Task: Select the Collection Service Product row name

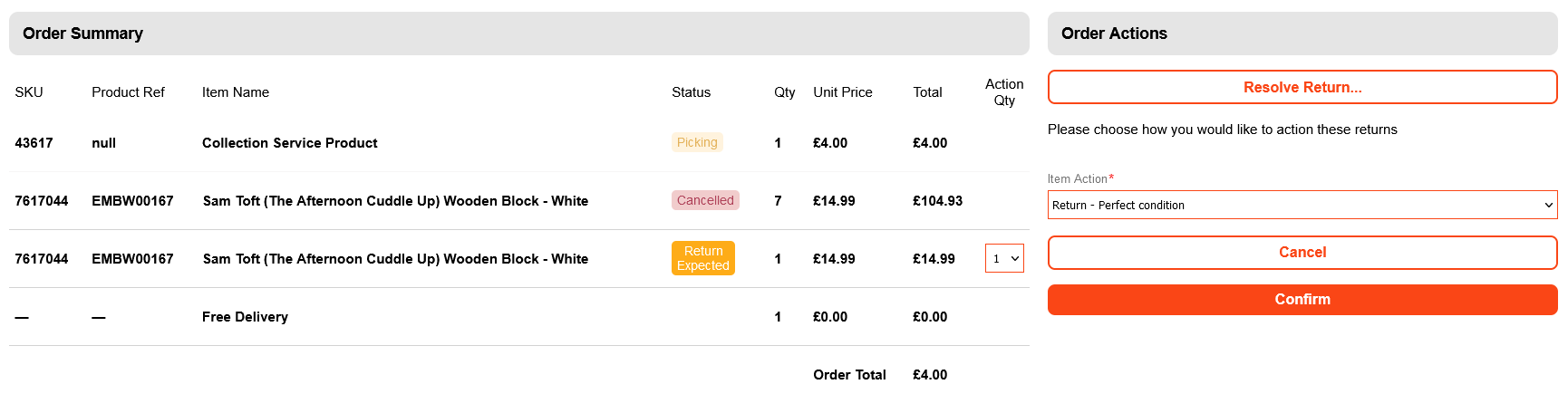Action: pos(289,143)
